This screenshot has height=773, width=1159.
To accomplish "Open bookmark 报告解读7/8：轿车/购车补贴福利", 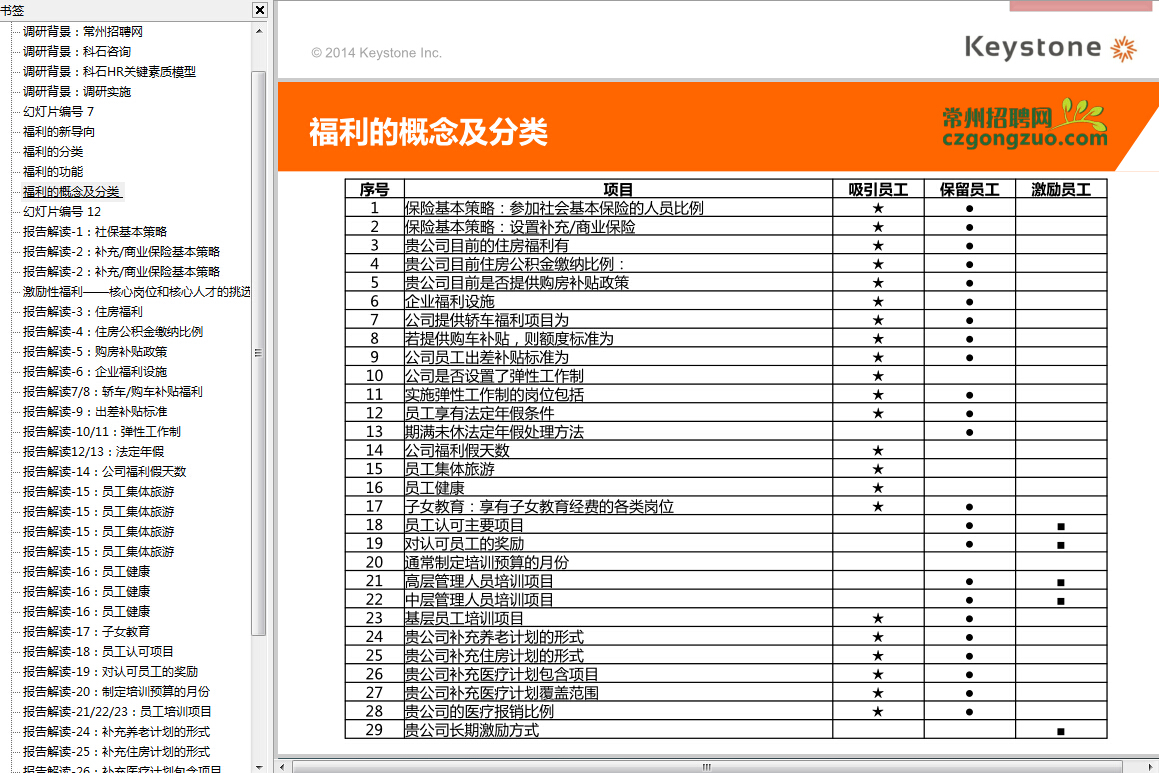I will coord(112,391).
